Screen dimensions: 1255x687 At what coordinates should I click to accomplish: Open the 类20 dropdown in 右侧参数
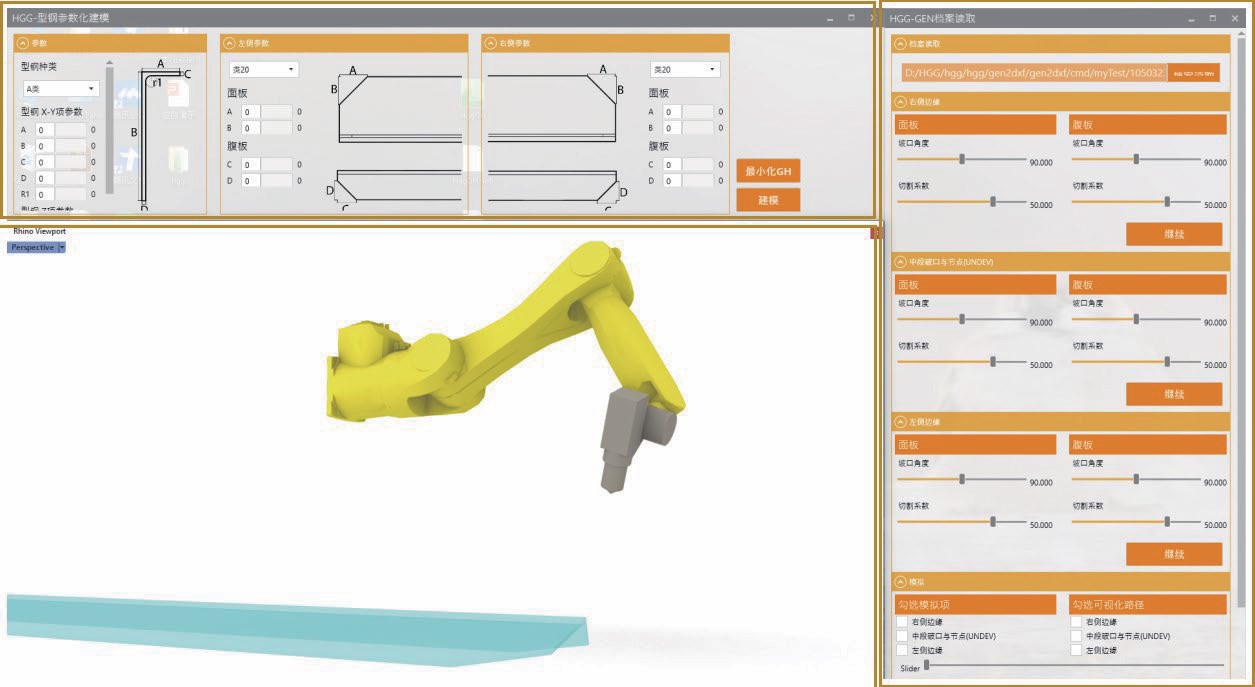pyautogui.click(x=684, y=70)
